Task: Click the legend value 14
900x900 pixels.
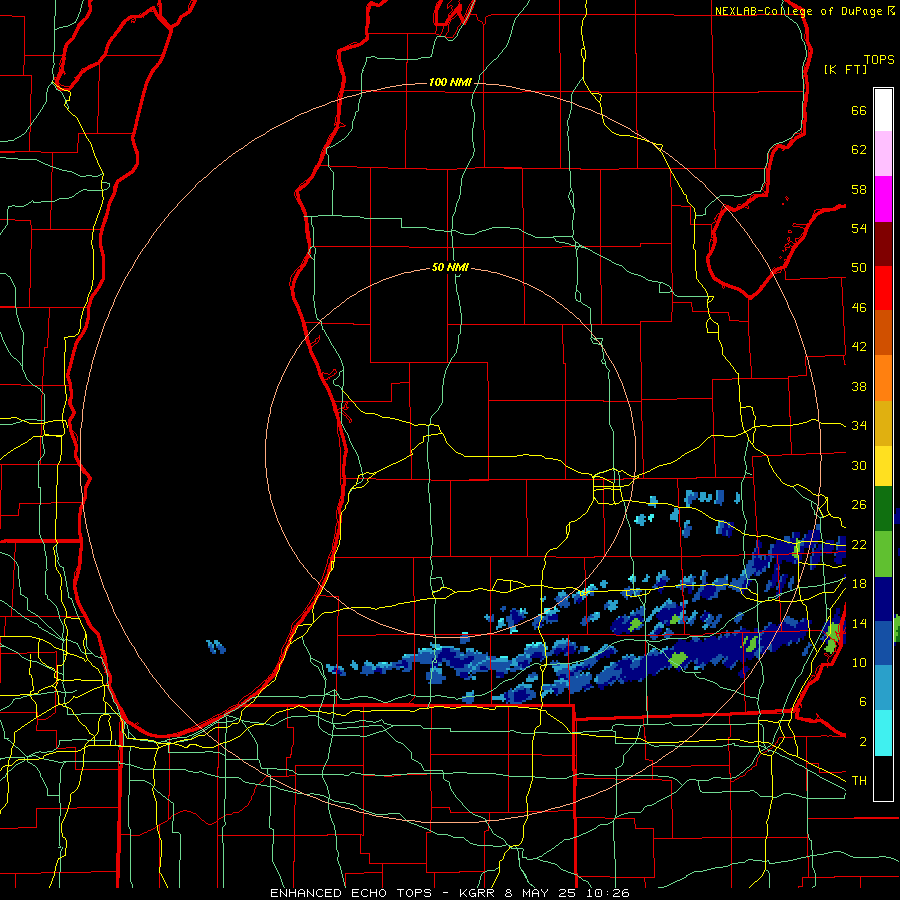Action: [859, 623]
